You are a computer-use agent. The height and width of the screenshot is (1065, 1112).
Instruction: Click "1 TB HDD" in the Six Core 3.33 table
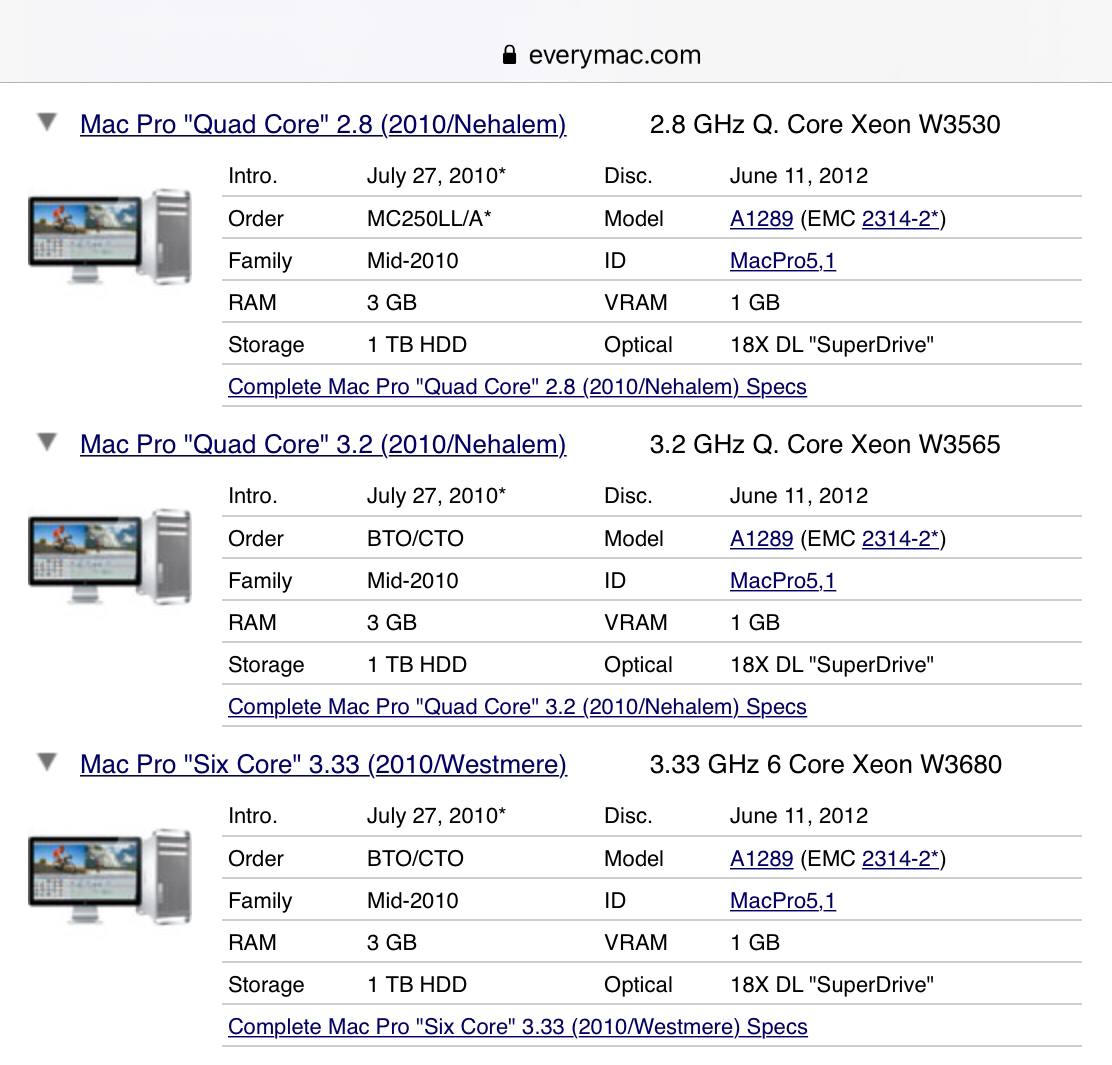[x=417, y=984]
